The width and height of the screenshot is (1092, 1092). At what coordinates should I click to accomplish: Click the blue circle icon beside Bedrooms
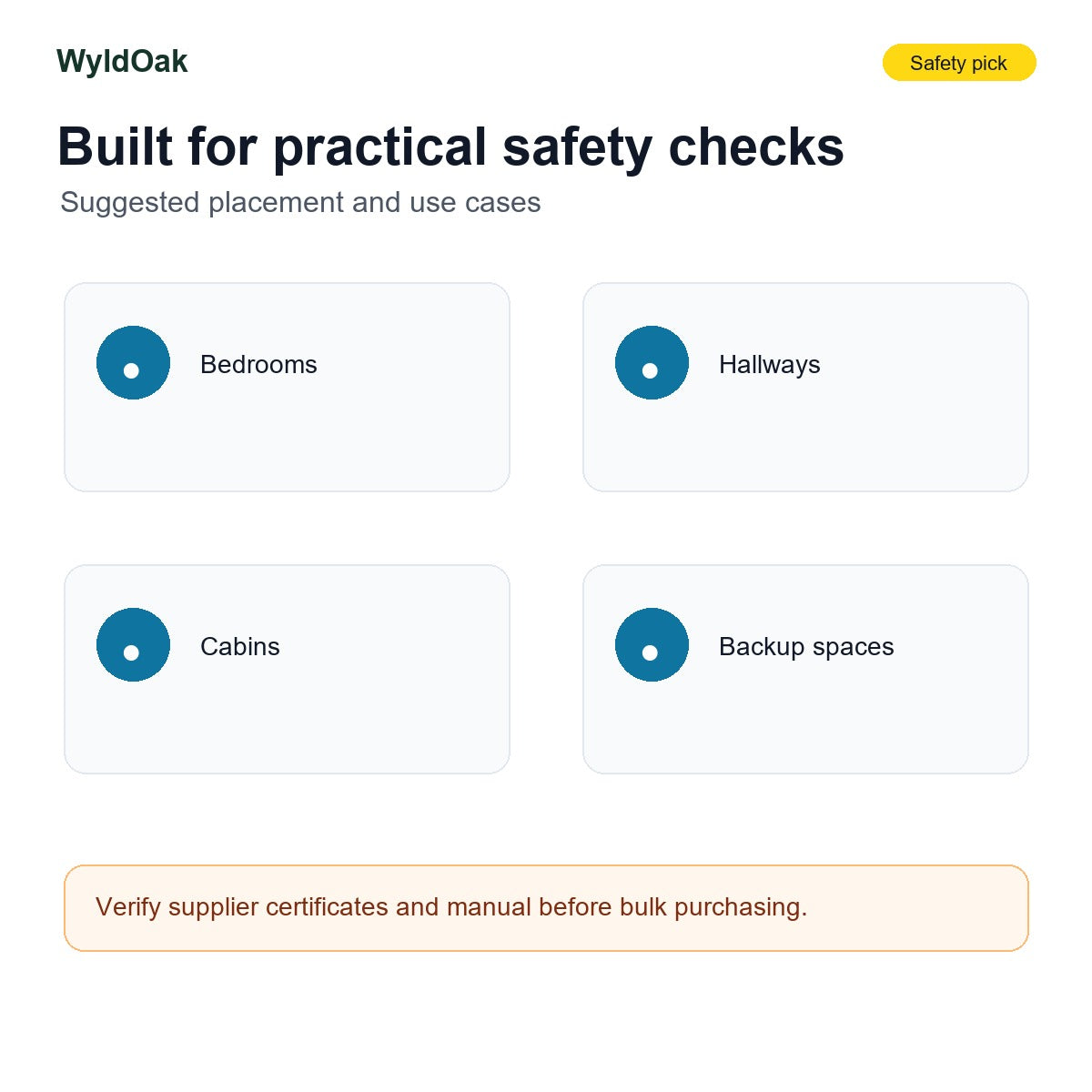click(133, 362)
